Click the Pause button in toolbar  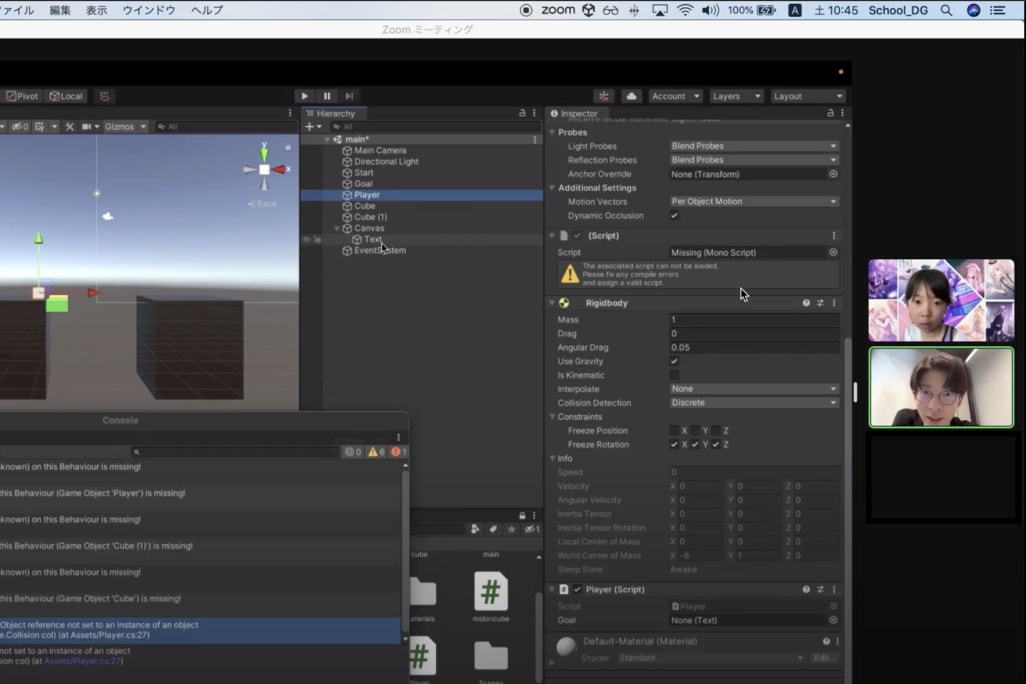click(327, 96)
